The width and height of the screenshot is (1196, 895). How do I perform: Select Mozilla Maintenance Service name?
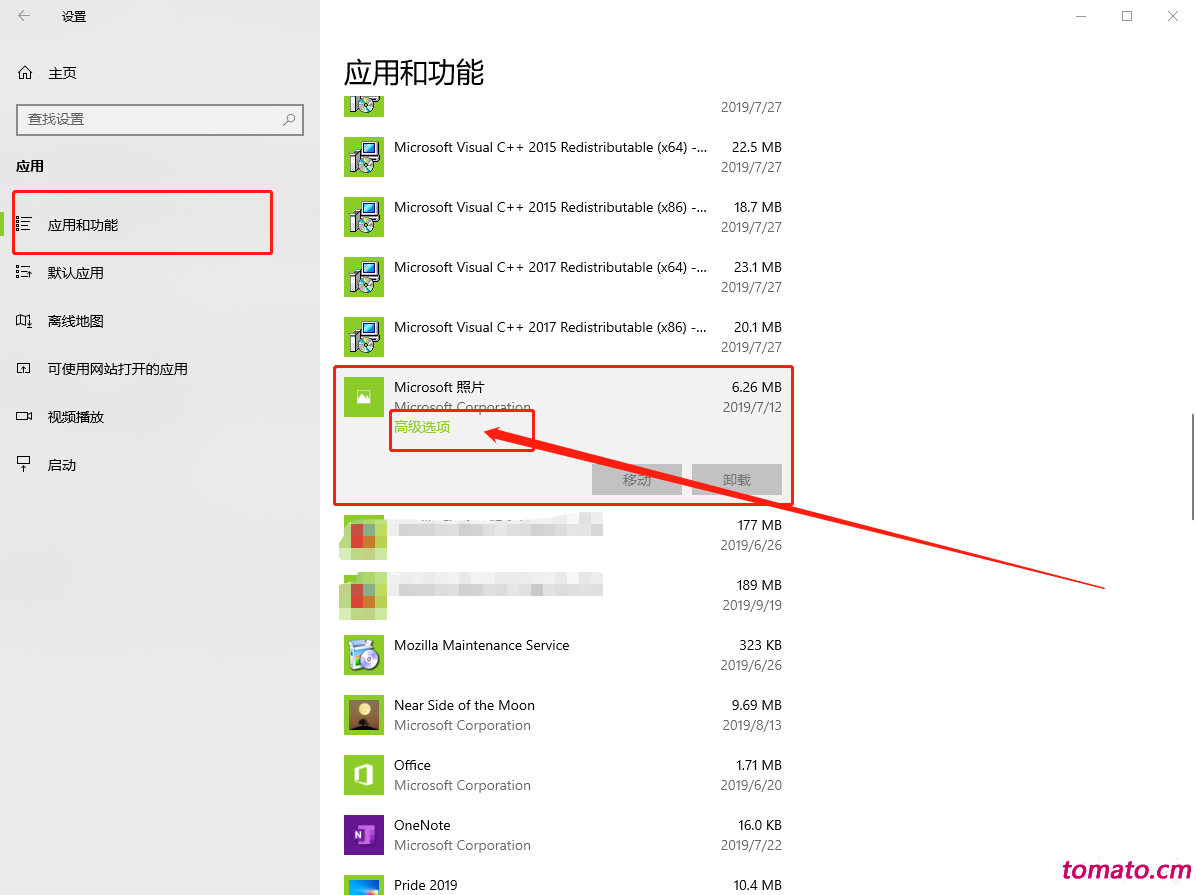pos(481,645)
